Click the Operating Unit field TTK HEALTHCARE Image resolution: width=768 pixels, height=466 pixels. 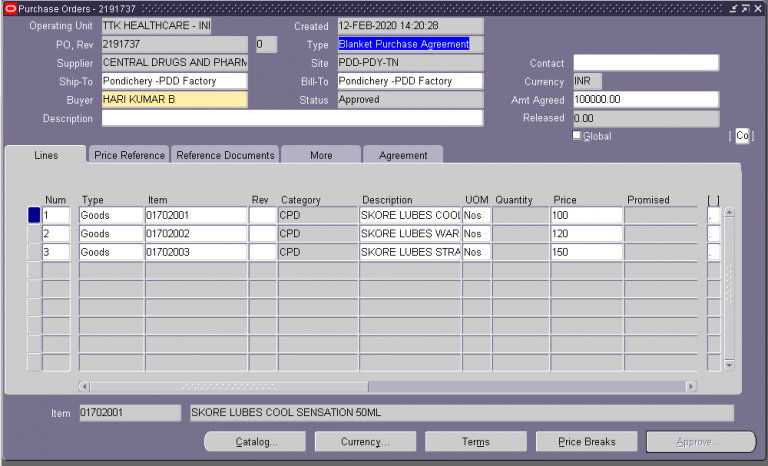pyautogui.click(x=156, y=26)
